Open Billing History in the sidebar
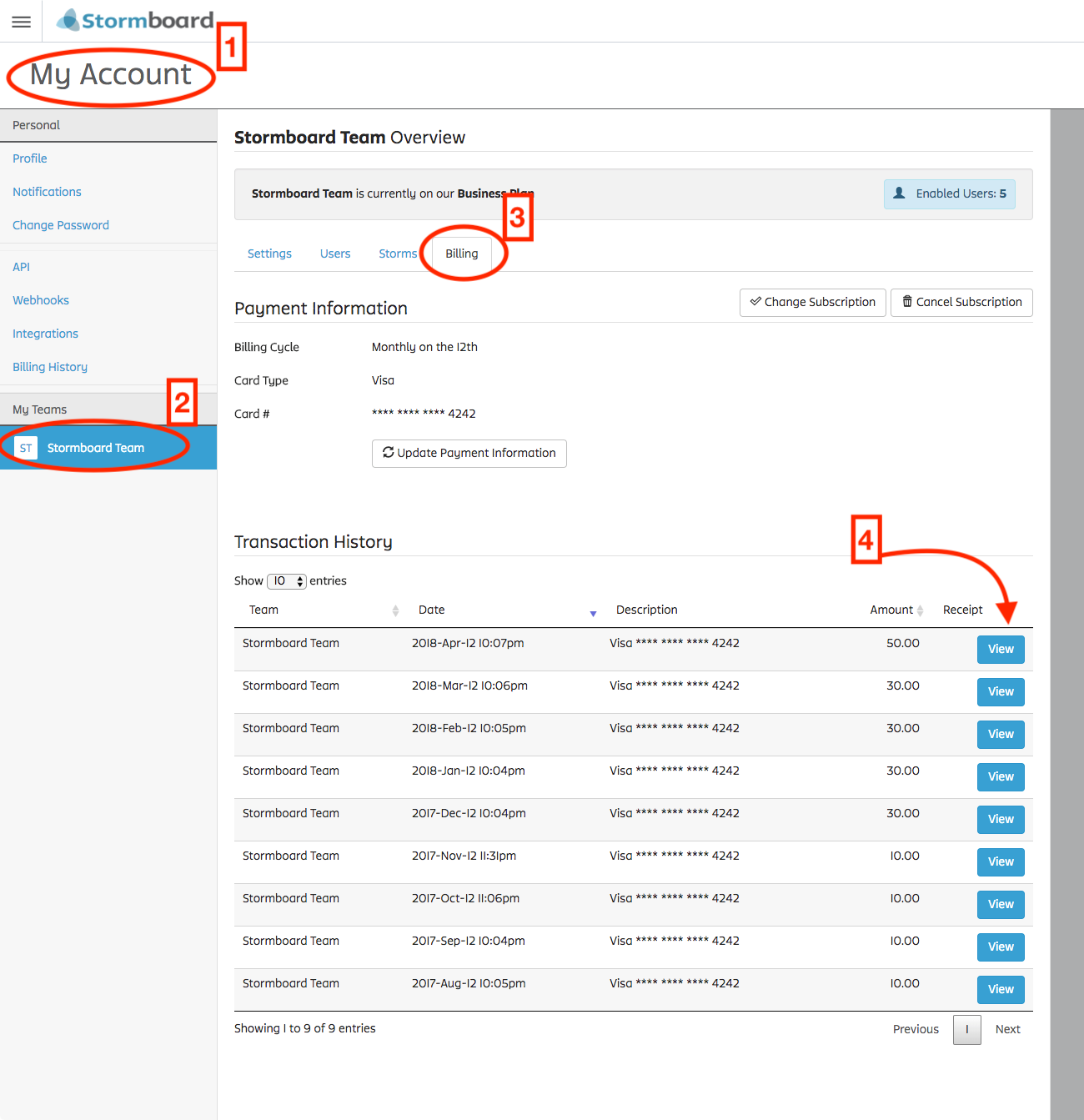Screen dimensions: 1084x1120 [x=50, y=367]
